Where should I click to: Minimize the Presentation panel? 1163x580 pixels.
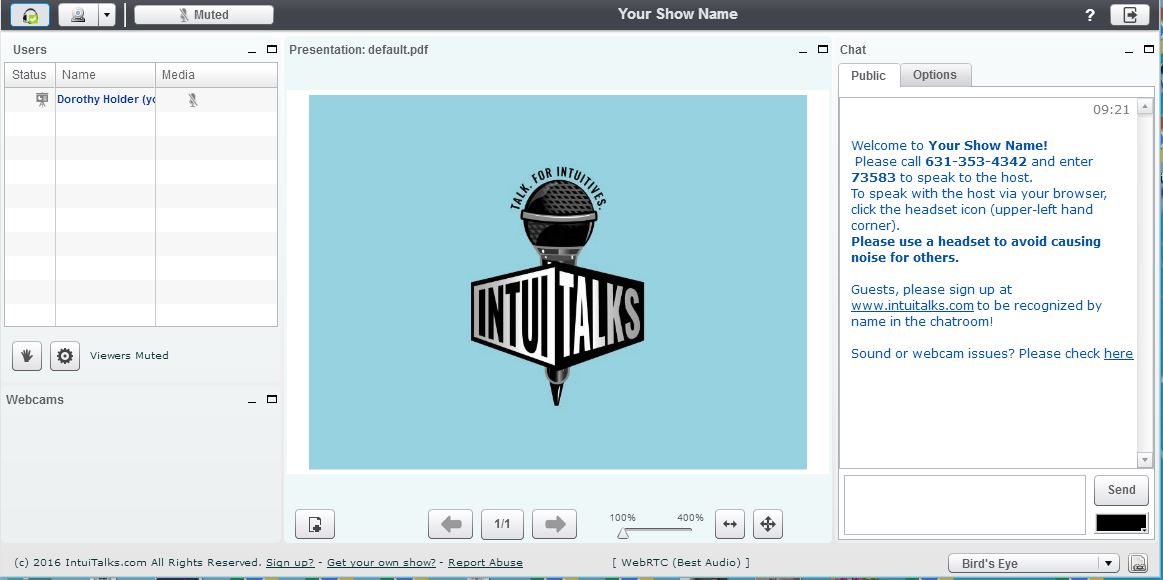point(804,50)
